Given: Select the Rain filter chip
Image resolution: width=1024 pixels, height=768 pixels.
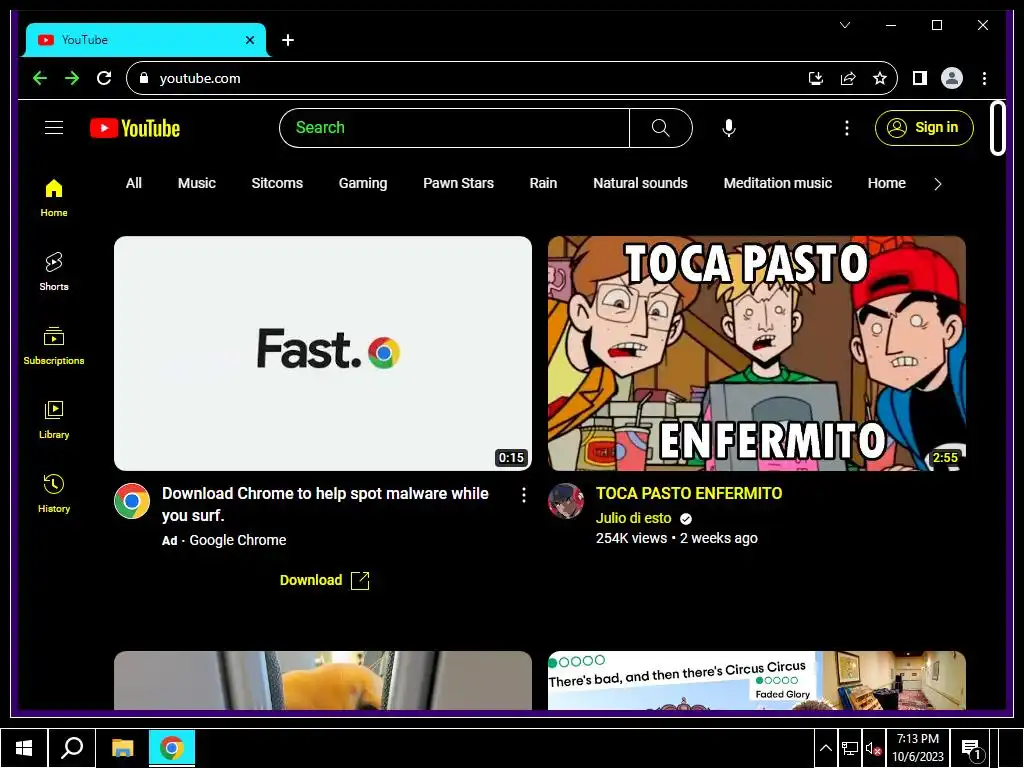Looking at the screenshot, I should coord(543,184).
